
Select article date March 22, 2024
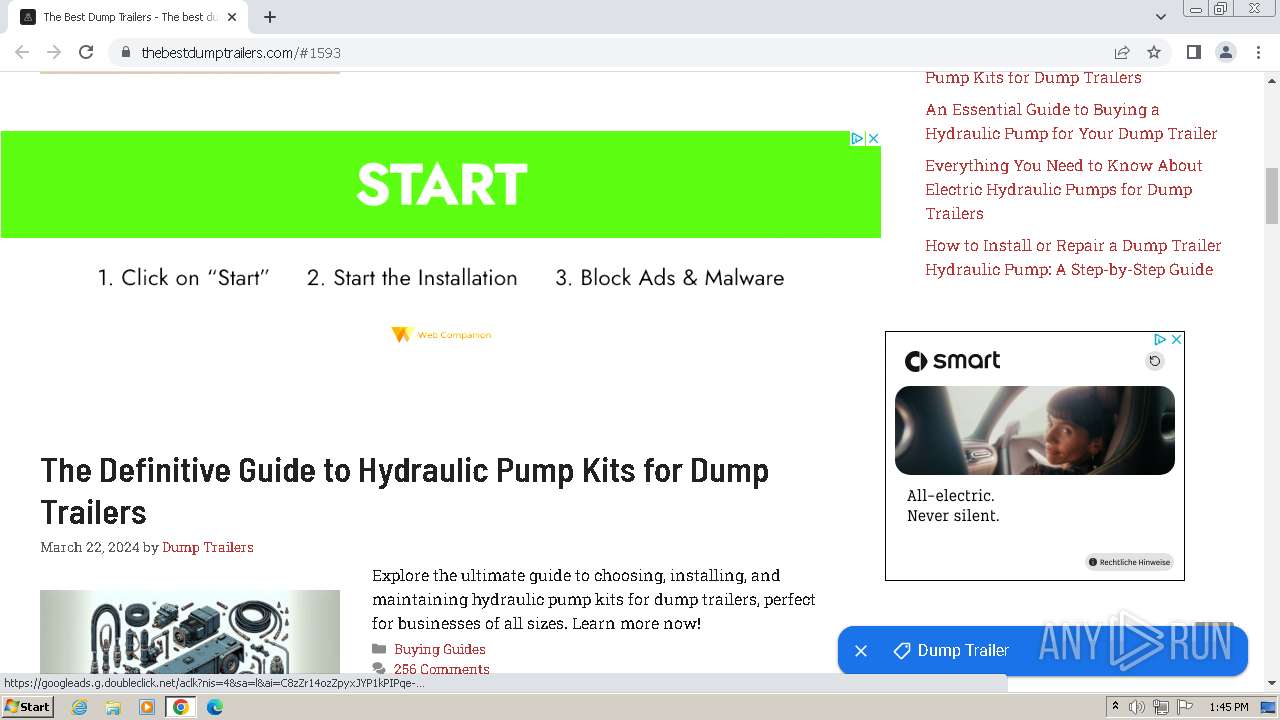tap(90, 547)
